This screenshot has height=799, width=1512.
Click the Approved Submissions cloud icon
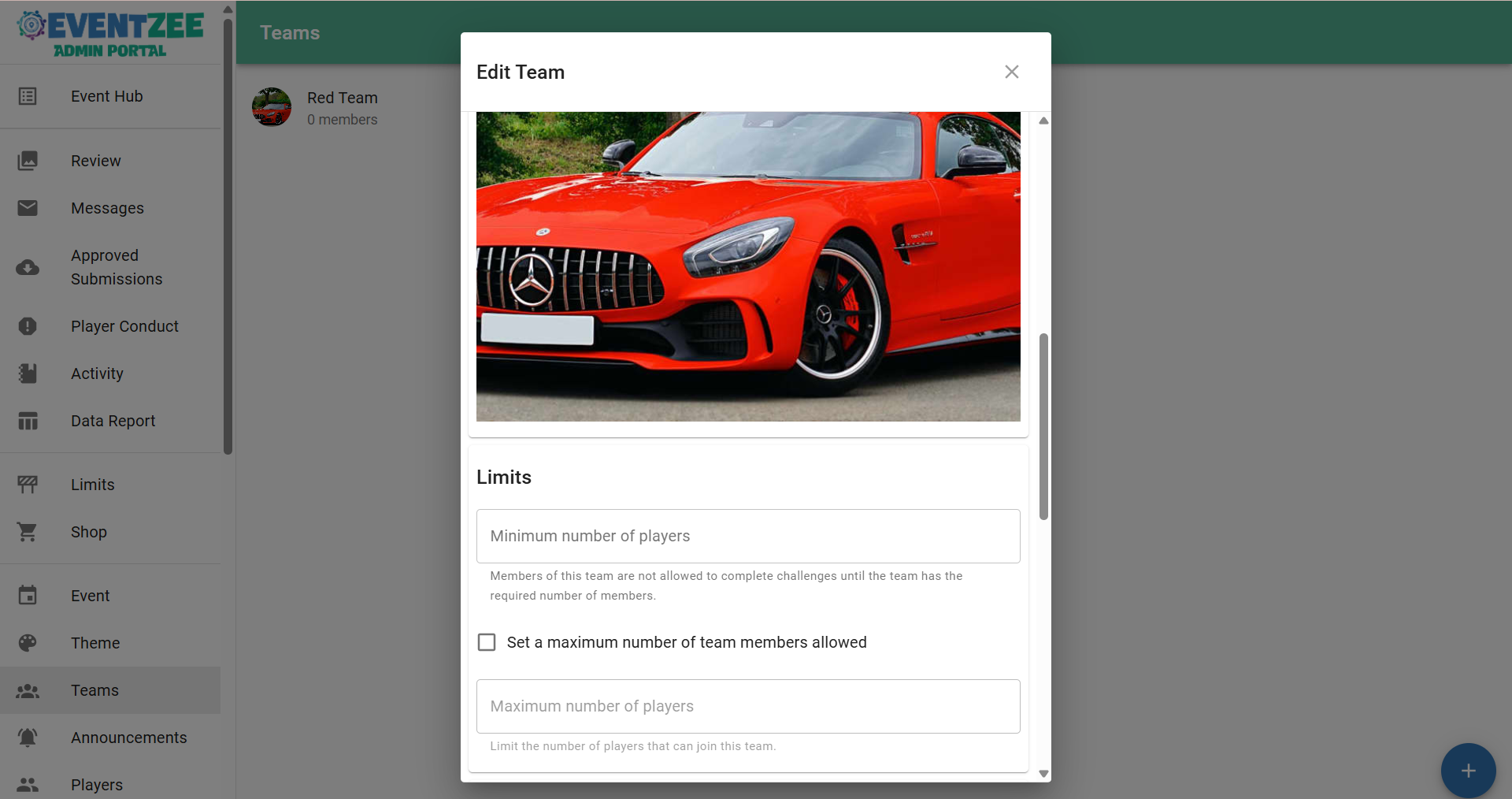(x=28, y=268)
